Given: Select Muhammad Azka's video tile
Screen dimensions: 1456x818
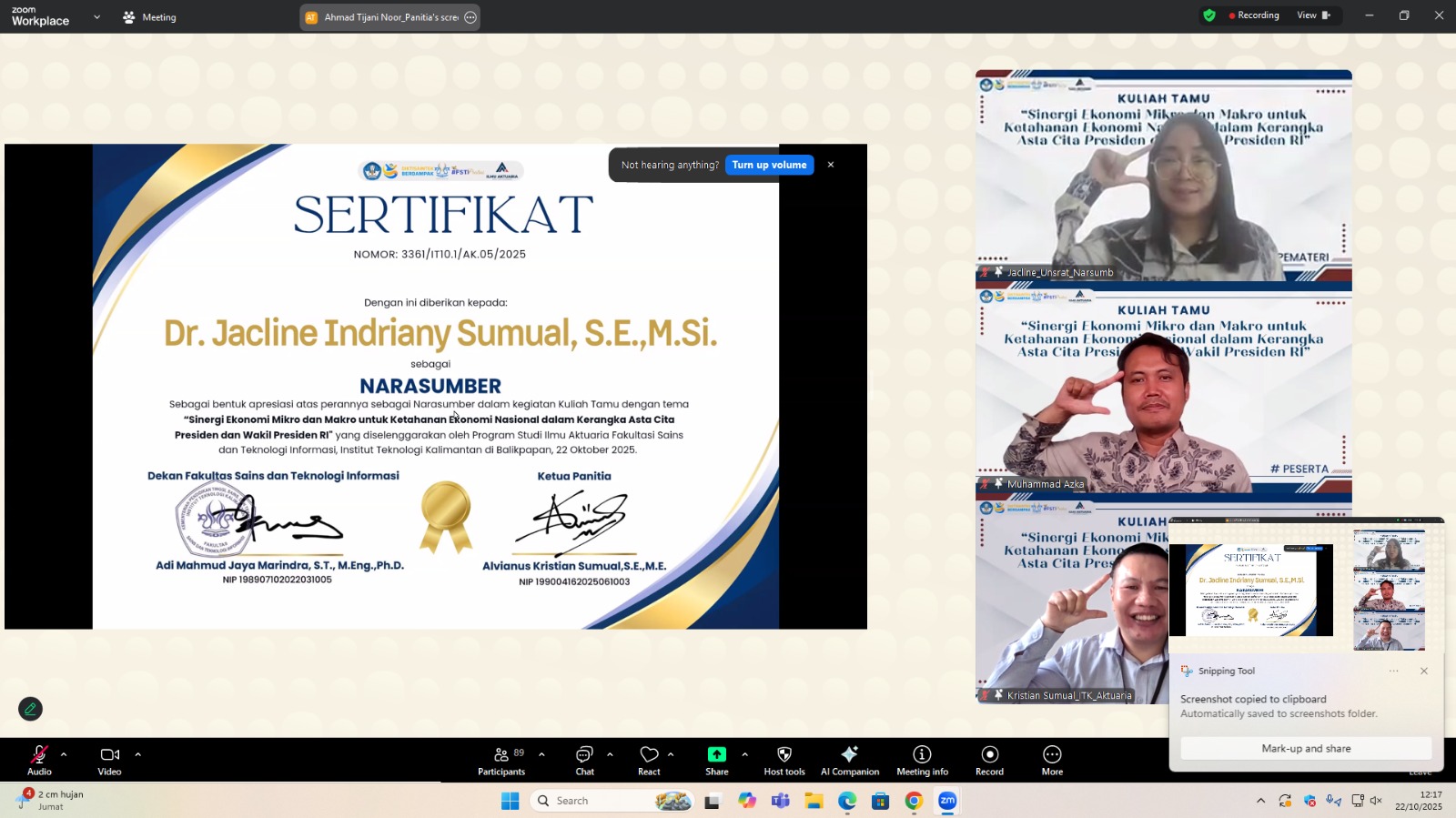Looking at the screenshot, I should click(x=1164, y=388).
